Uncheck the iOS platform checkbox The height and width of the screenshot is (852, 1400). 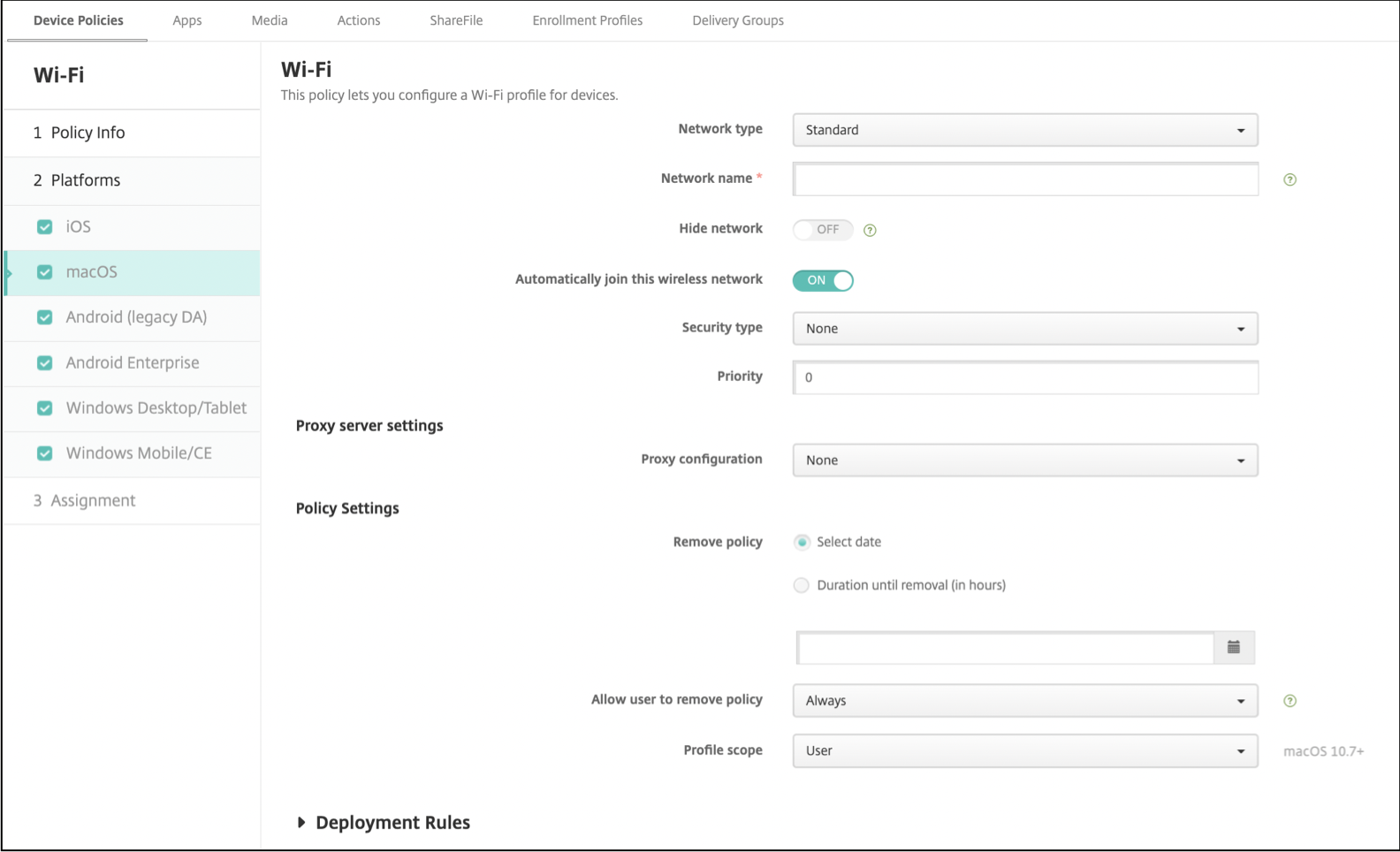pyautogui.click(x=45, y=227)
